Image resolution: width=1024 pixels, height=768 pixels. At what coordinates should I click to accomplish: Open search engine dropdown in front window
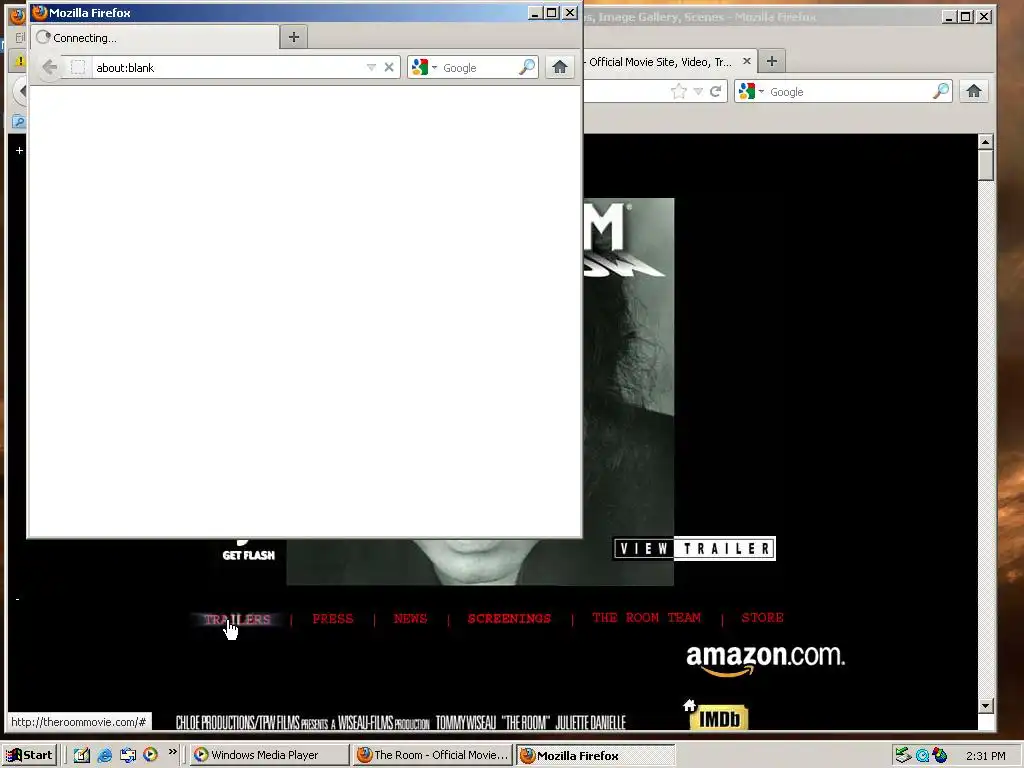coord(434,67)
